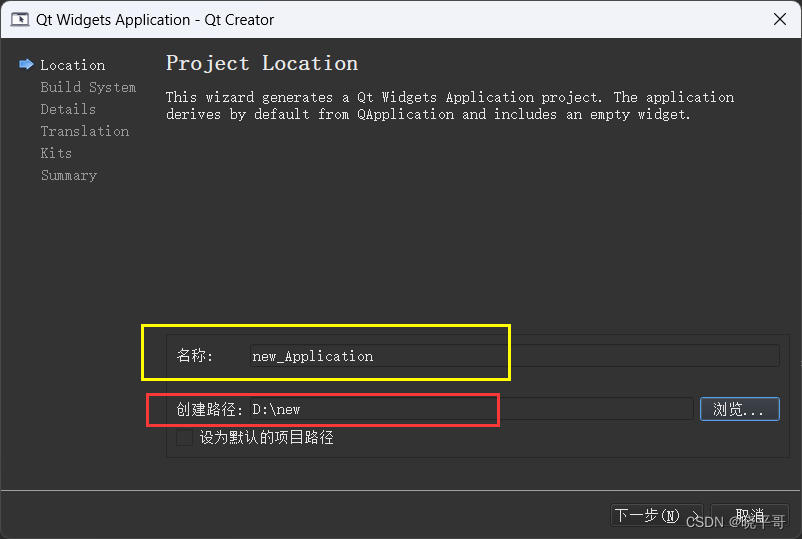Click the 创建路径: label
This screenshot has height=539, width=802.
(209, 409)
